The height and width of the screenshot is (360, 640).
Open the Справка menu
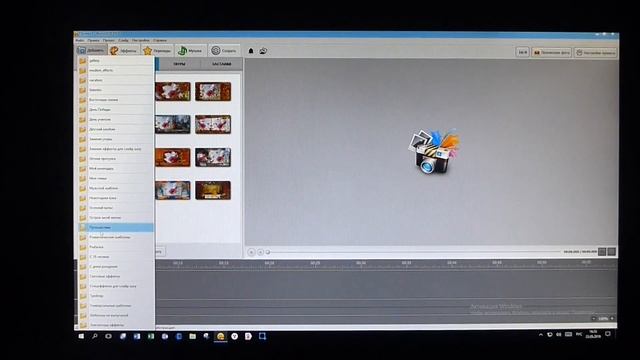(x=160, y=40)
